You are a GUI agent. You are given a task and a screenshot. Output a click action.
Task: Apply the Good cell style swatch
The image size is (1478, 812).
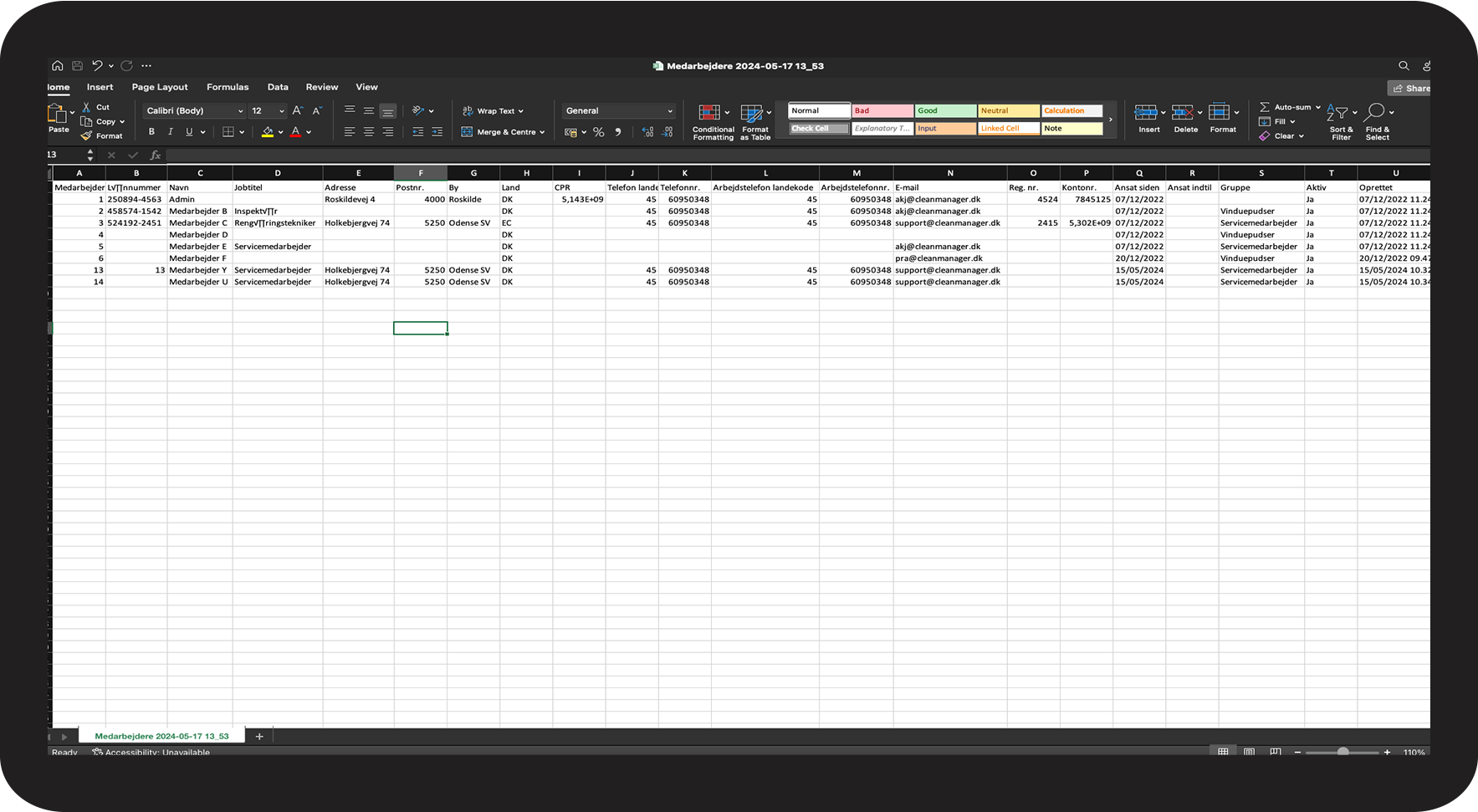pyautogui.click(x=945, y=110)
